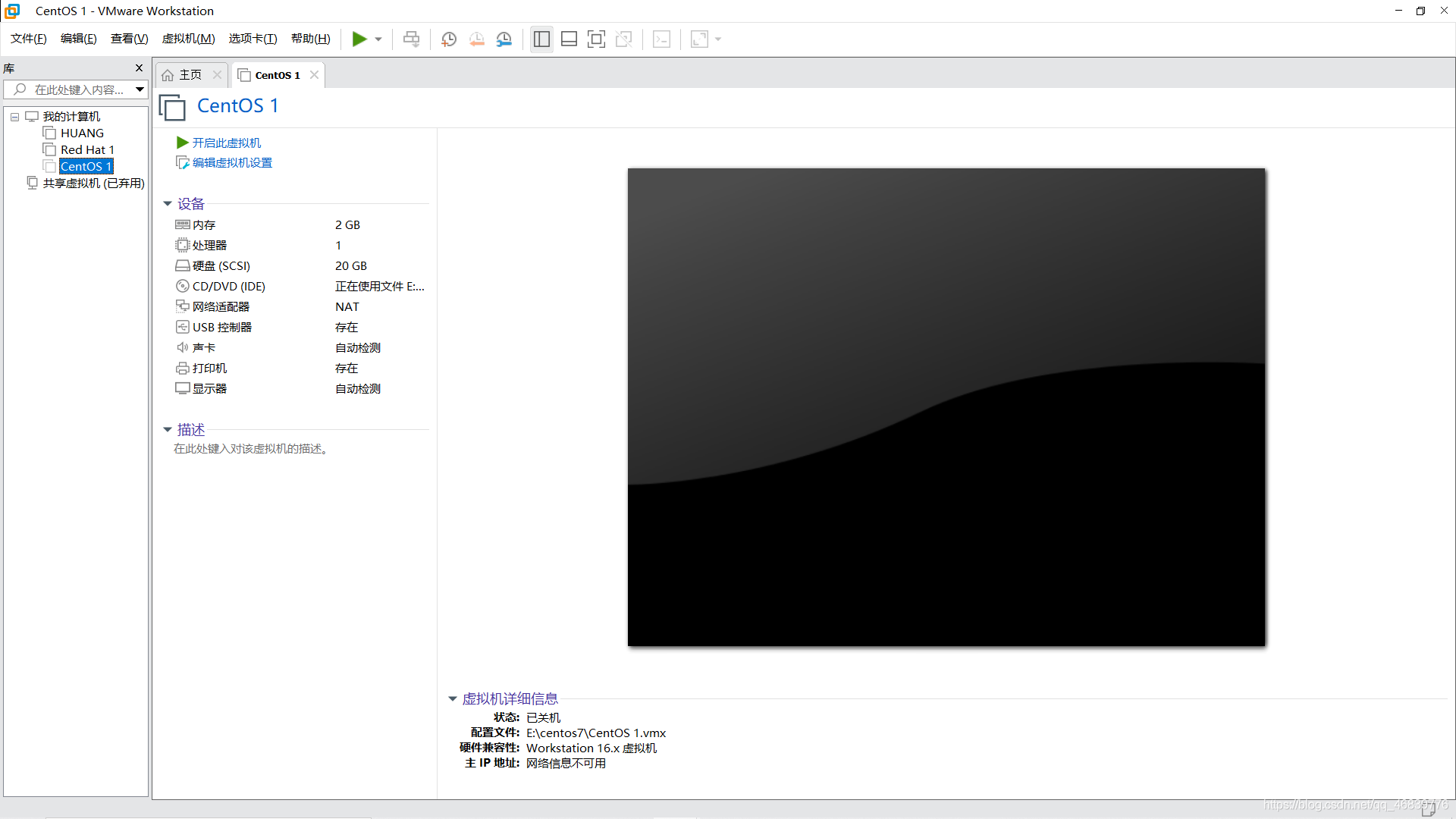Viewport: 1456px width, 819px height.
Task: Open the 查看(V) menu
Action: pyautogui.click(x=130, y=39)
